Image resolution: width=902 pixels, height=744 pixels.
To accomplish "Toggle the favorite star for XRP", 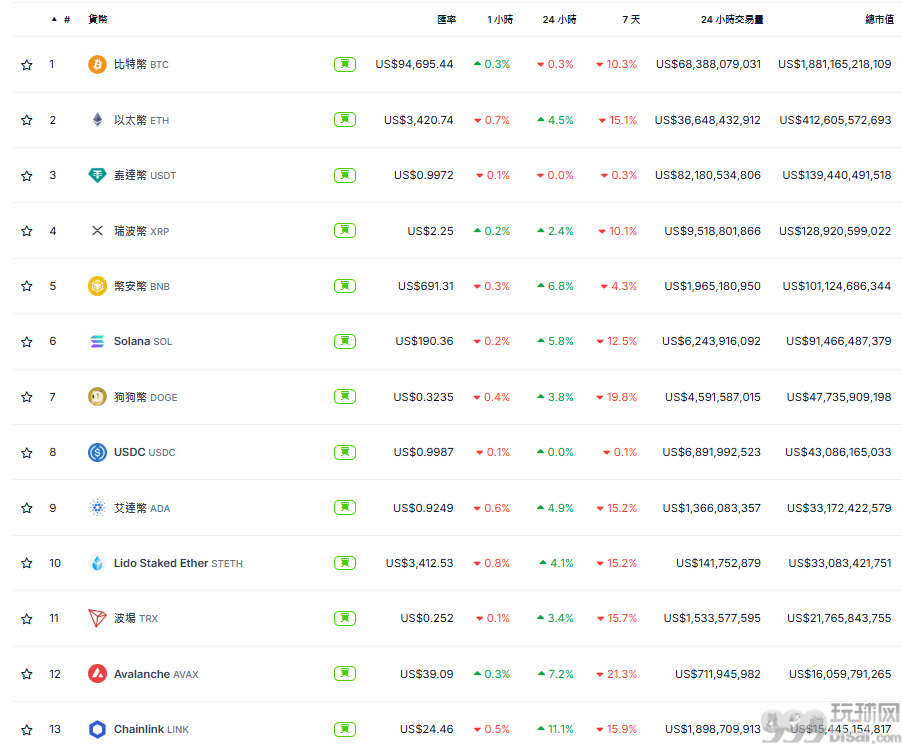I will click(x=26, y=231).
